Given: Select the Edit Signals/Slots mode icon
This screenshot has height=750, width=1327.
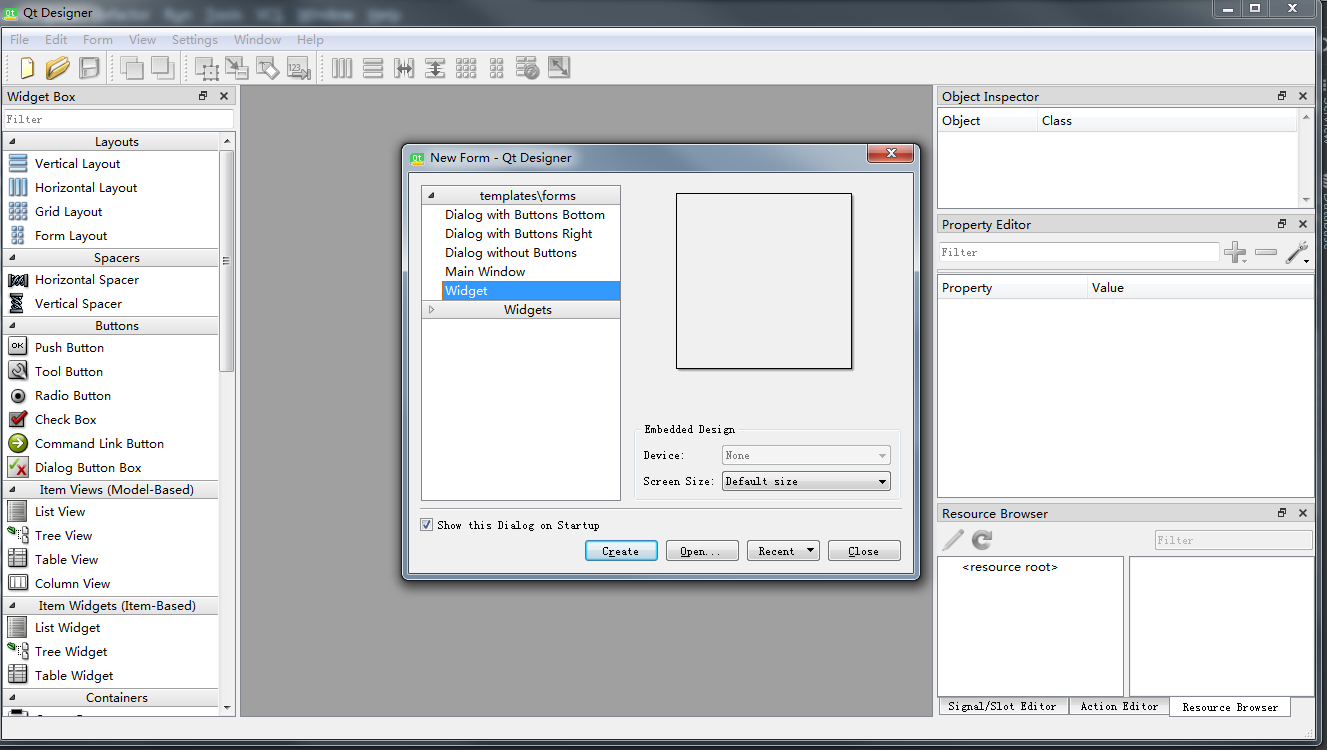Looking at the screenshot, I should click(x=237, y=68).
